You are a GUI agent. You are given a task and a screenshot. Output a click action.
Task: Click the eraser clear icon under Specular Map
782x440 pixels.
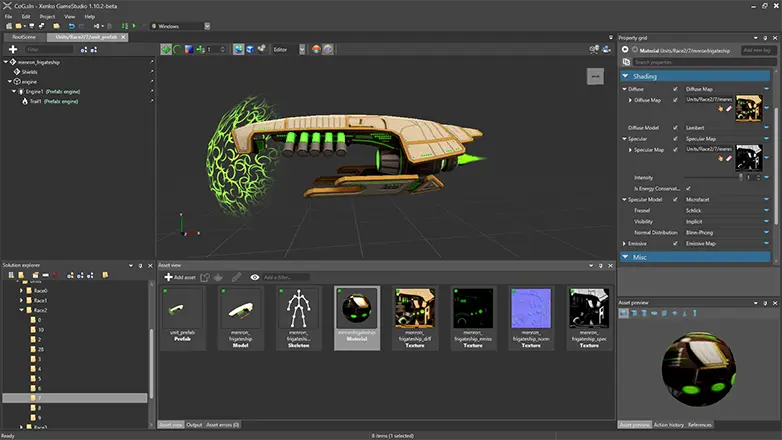729,158
